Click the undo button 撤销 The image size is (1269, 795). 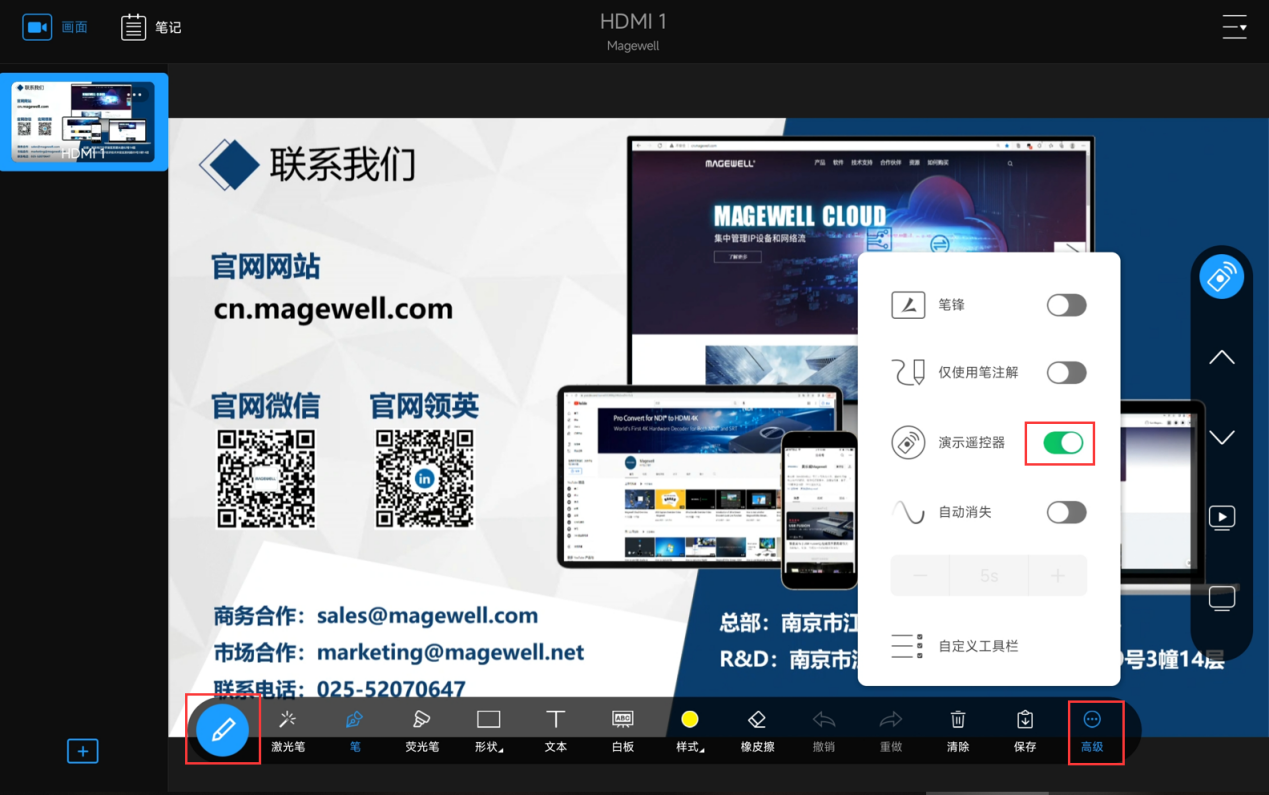click(x=824, y=731)
